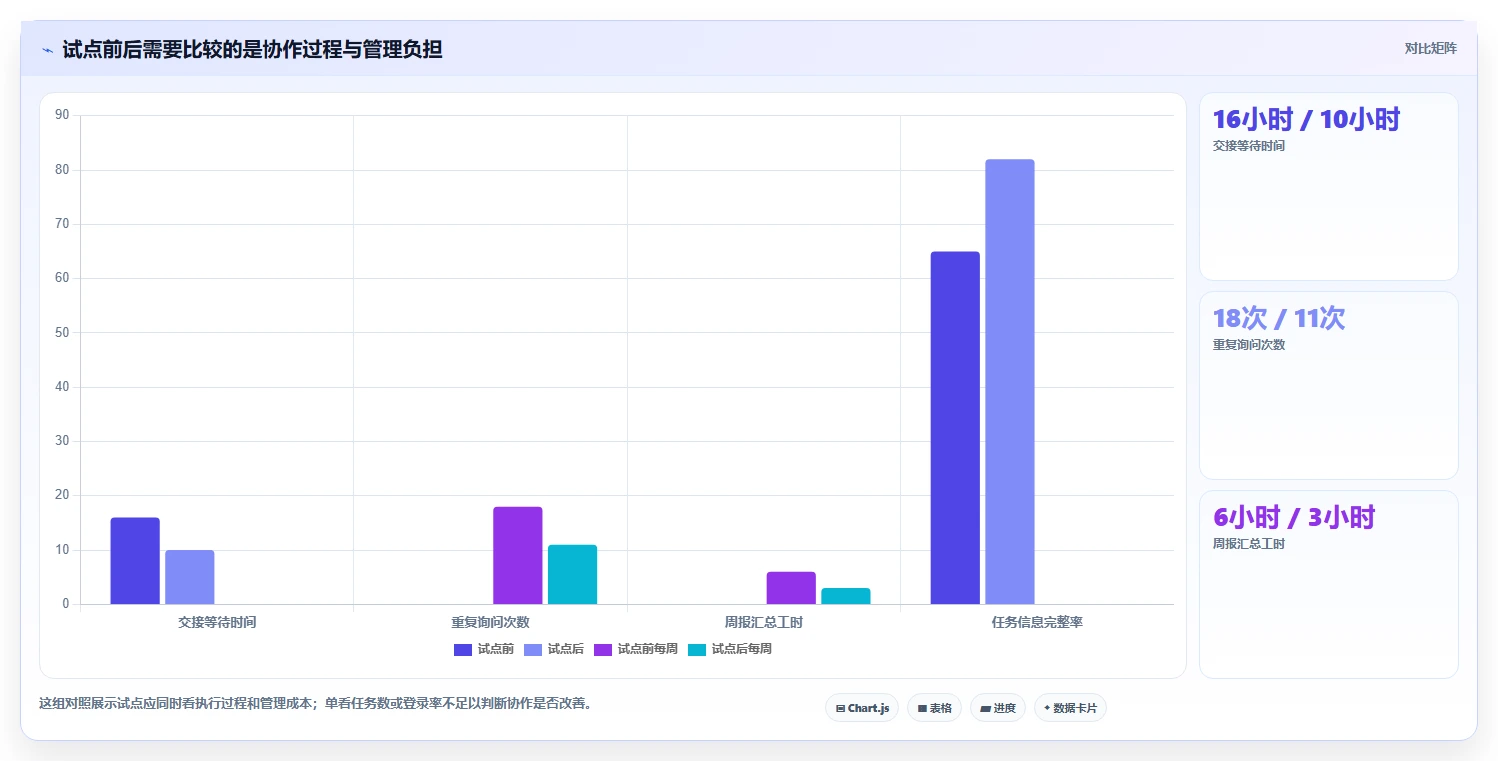Image resolution: width=1498 pixels, height=761 pixels.
Task: Click the y-axis value 50
Action: tap(62, 332)
